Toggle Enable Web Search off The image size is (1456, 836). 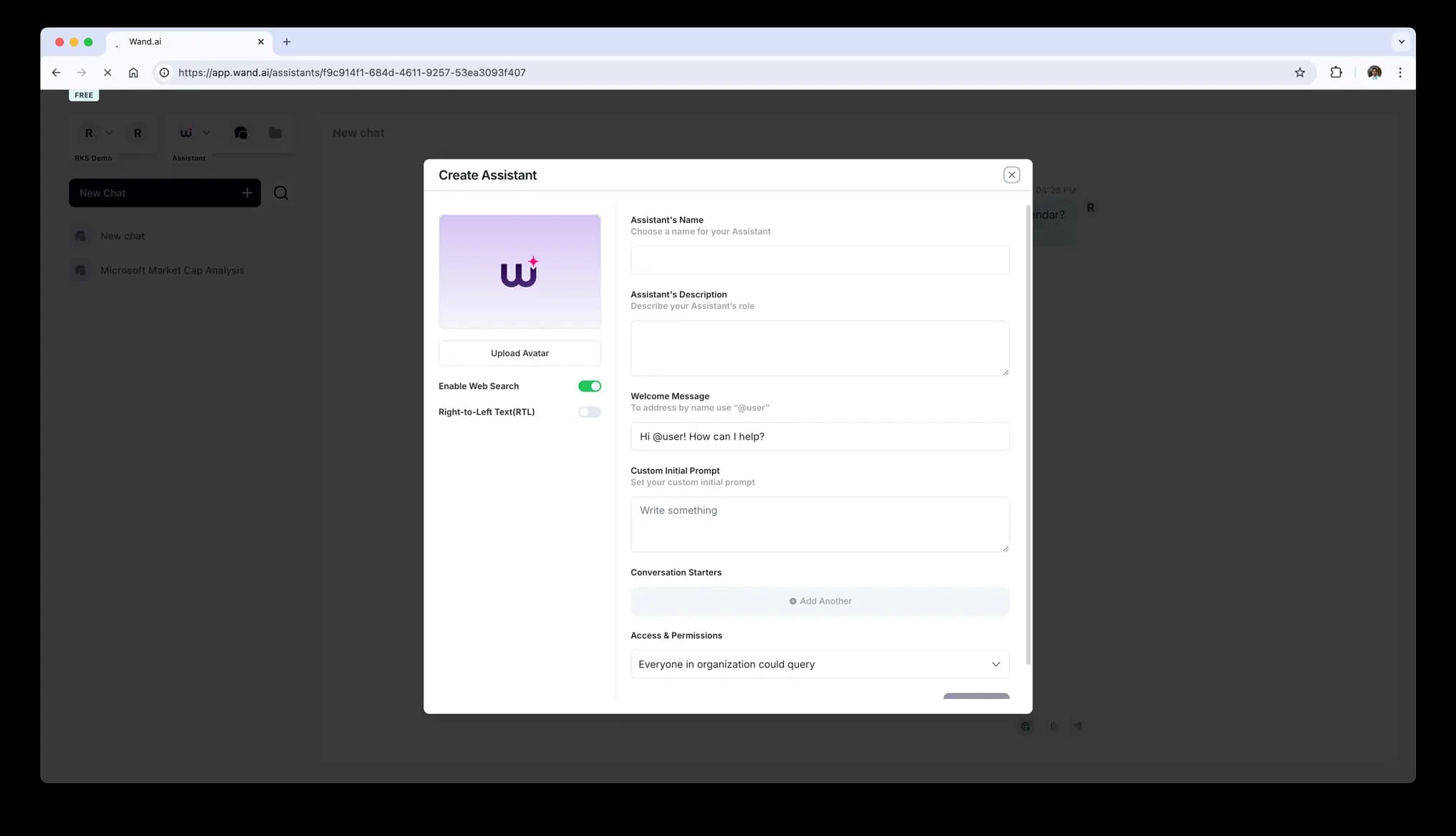[589, 386]
